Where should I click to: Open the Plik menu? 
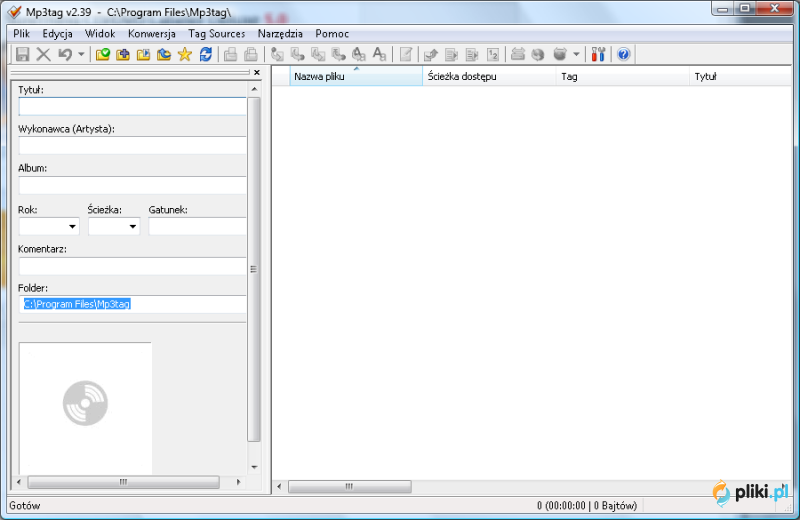tap(21, 34)
